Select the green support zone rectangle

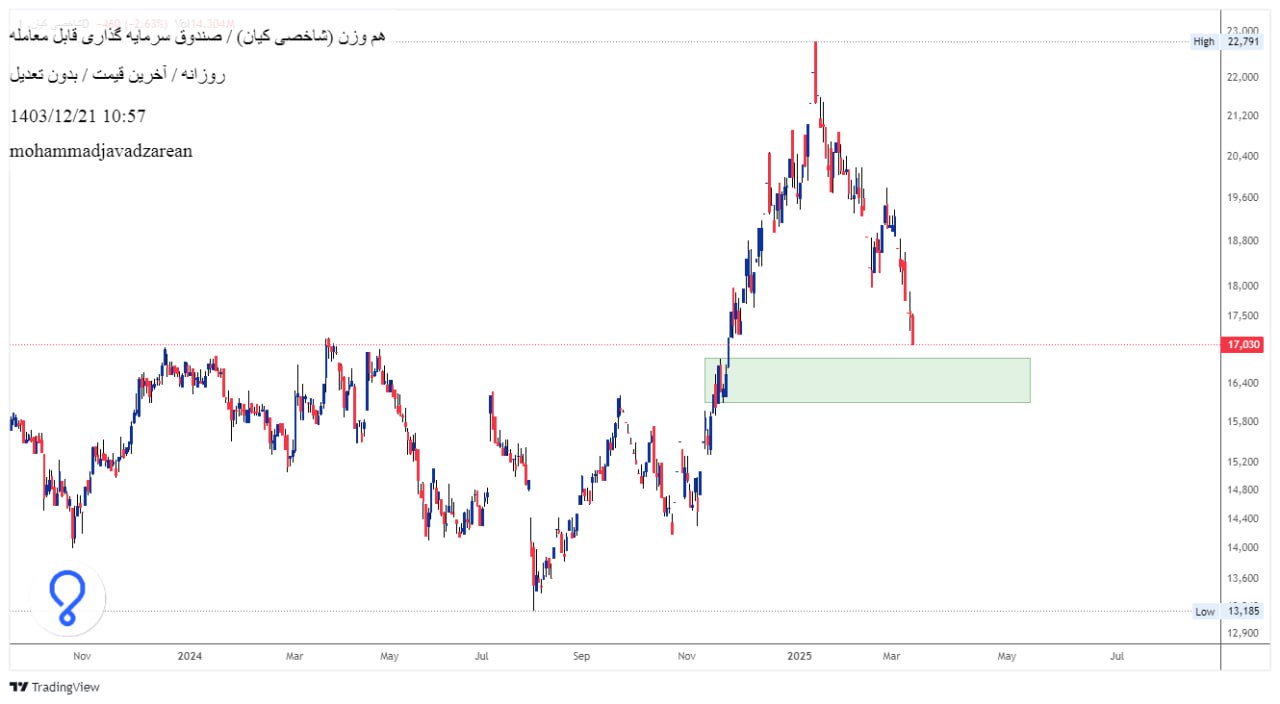(x=867, y=380)
